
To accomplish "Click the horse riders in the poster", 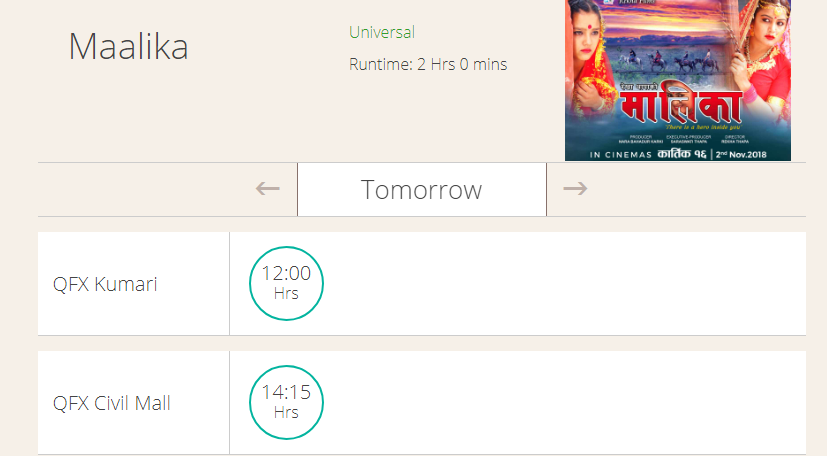I will [670, 60].
